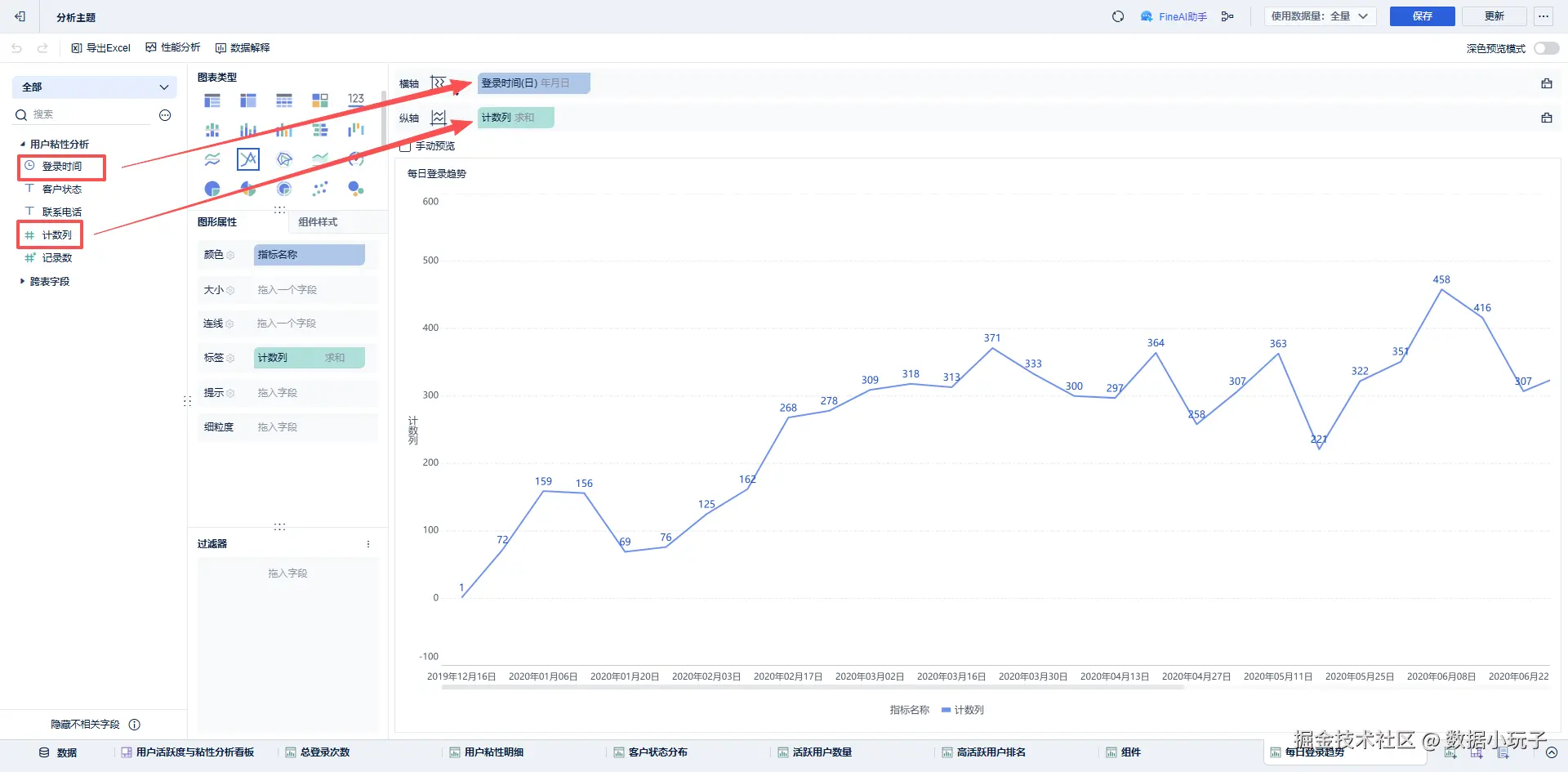Toggle 深色预览模式 dark preview switch

(x=1546, y=48)
